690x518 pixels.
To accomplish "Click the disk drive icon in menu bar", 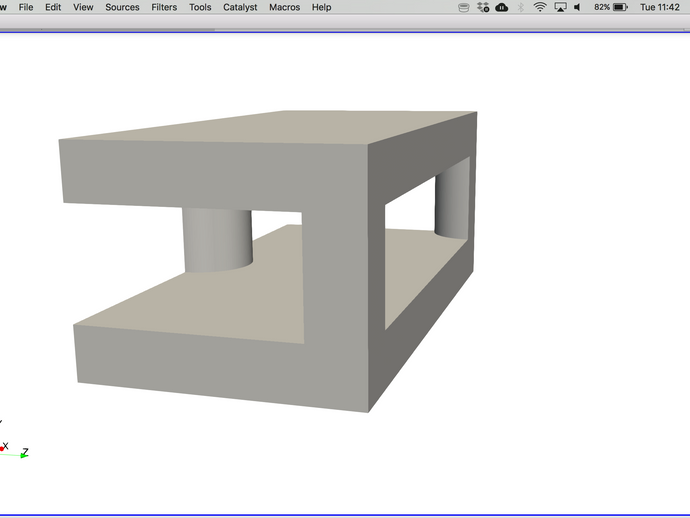I will coord(463,7).
